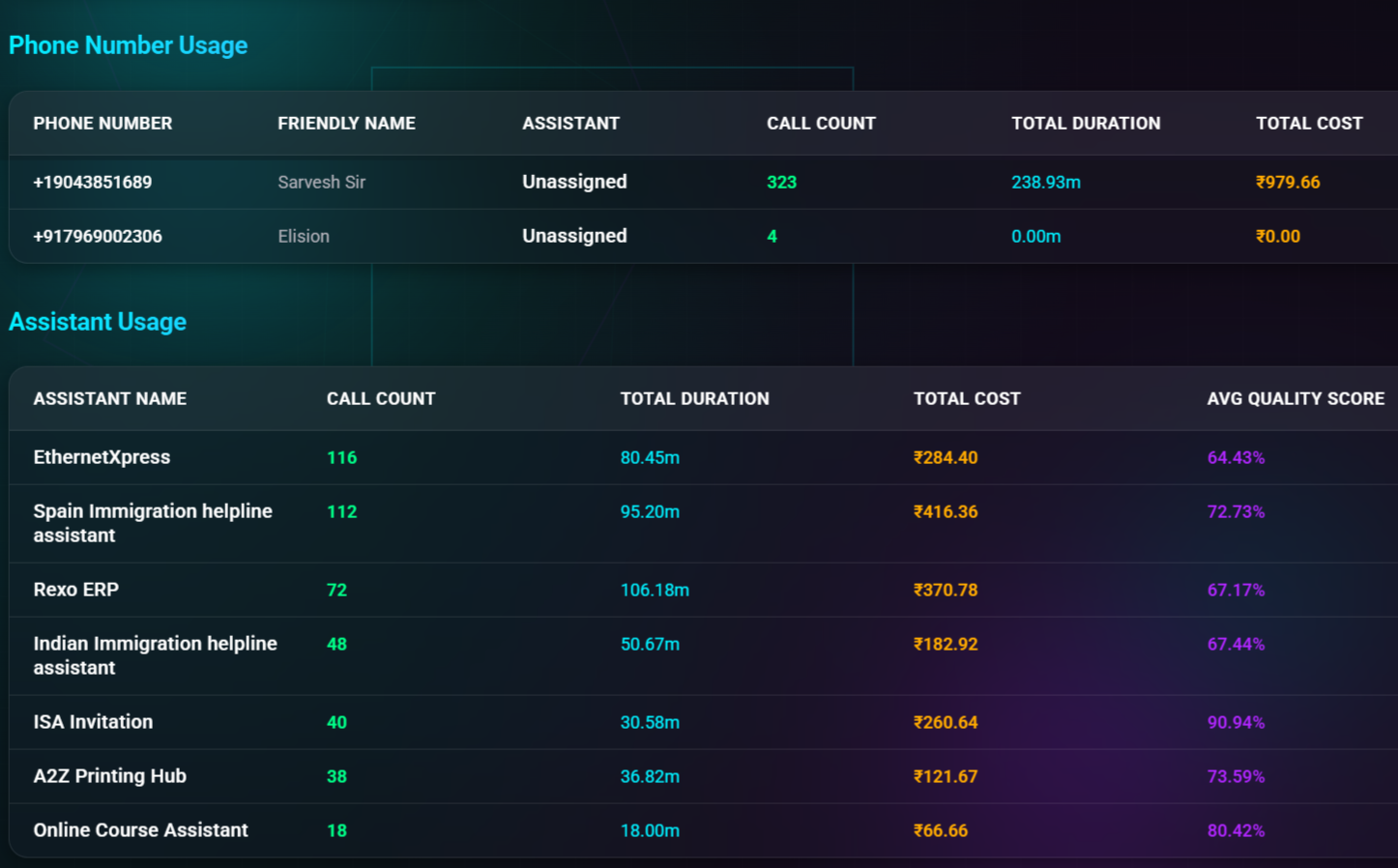Click EthernetXpress call count 116
Screen dimensions: 1398x868
tap(341, 457)
